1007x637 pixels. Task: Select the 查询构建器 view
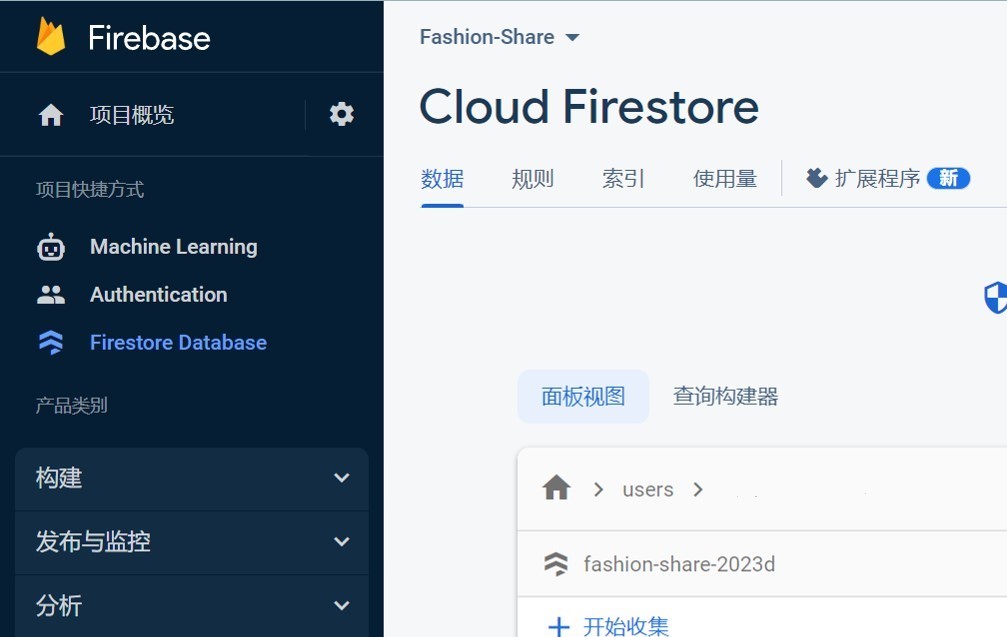click(x=725, y=396)
